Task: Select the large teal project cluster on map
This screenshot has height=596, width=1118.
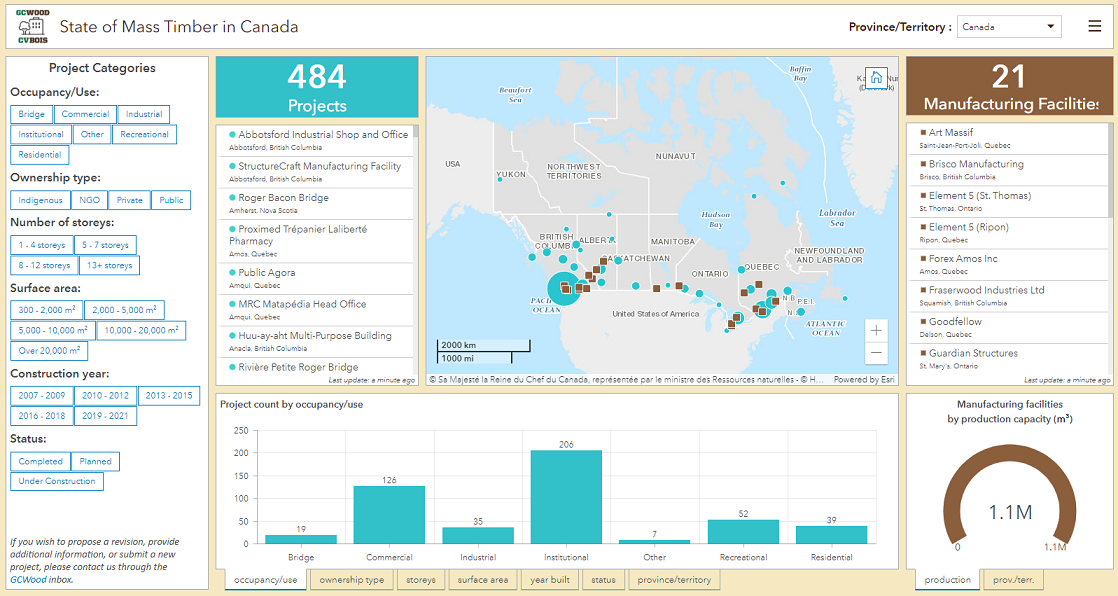Action: coord(564,288)
